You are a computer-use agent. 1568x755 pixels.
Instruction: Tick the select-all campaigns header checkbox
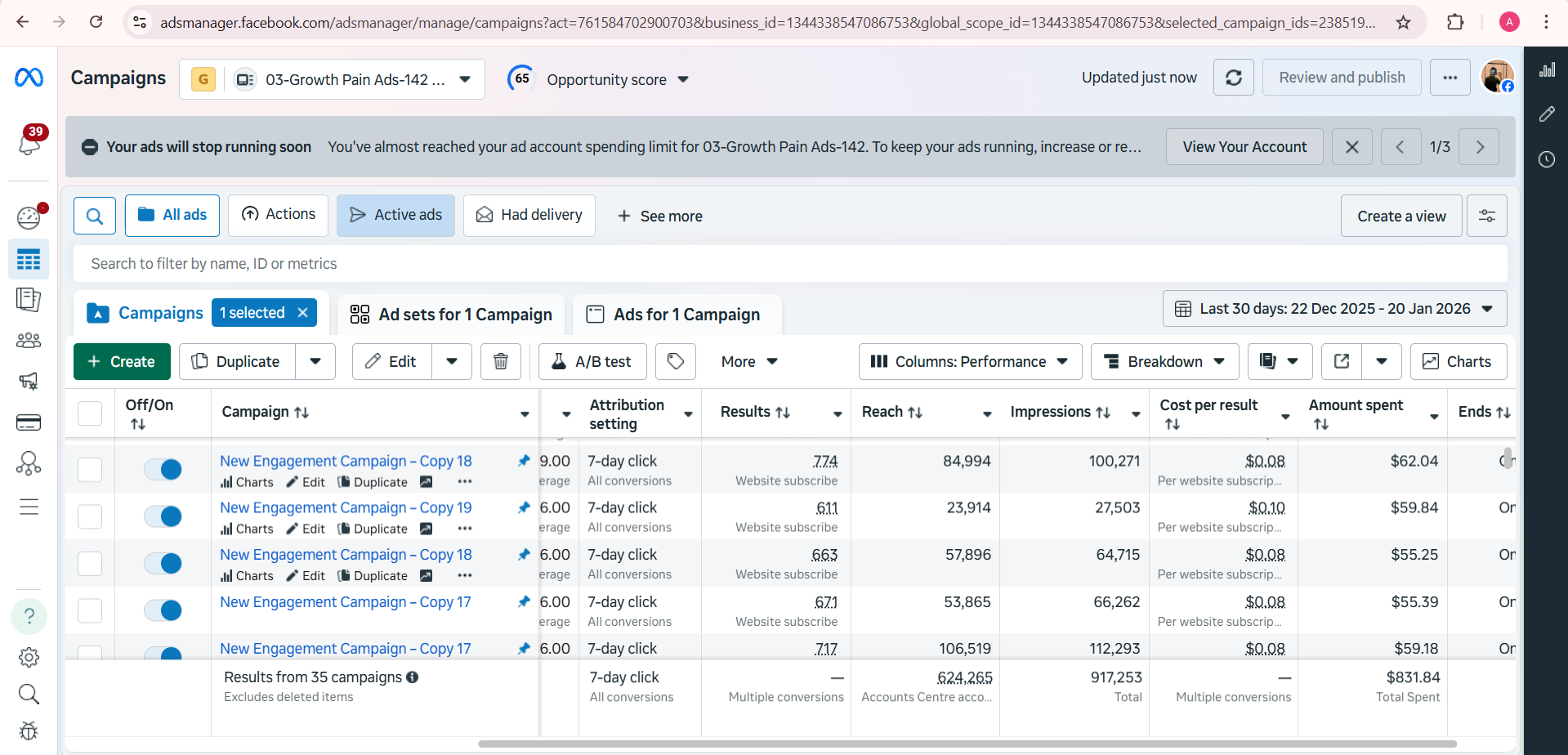click(90, 413)
